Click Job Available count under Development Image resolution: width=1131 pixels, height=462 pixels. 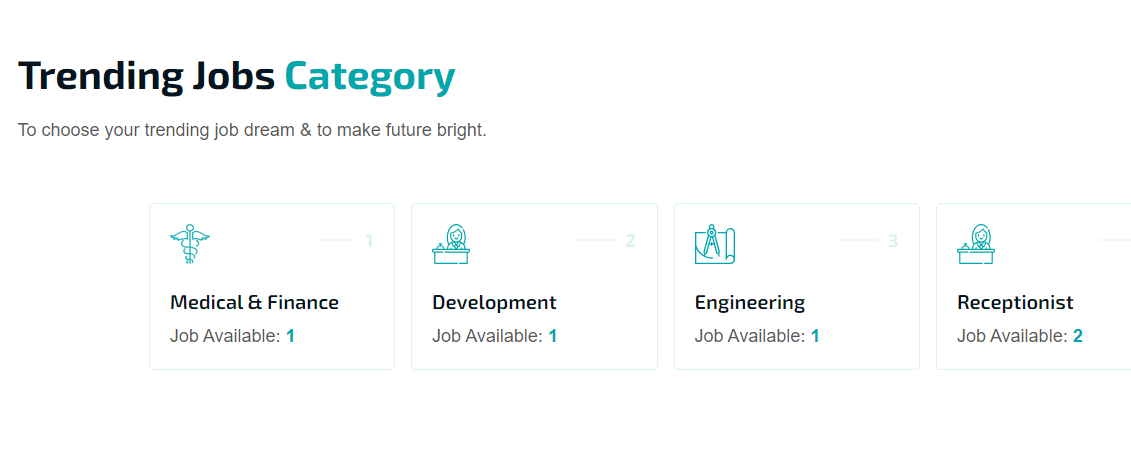(x=552, y=336)
